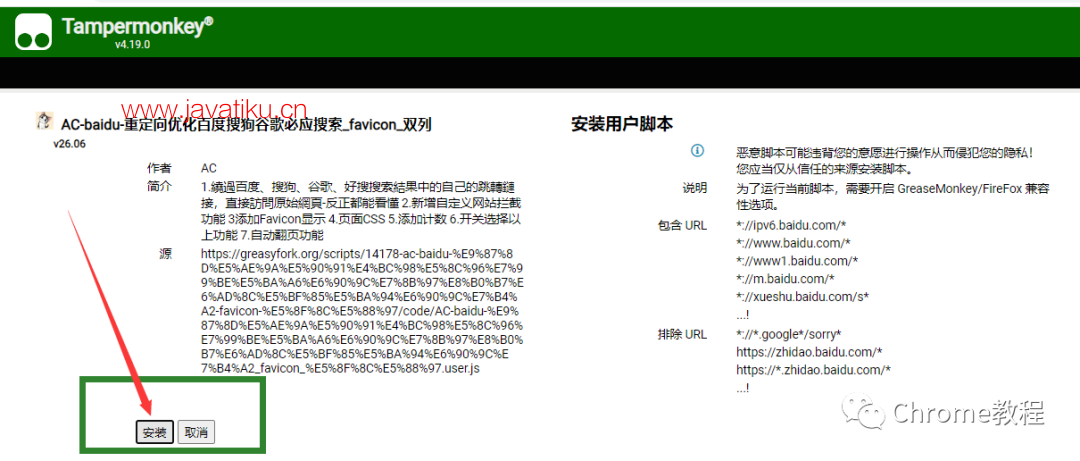Click the 取消 cancel button
Viewport: 1080px width, 461px height.
click(x=196, y=433)
